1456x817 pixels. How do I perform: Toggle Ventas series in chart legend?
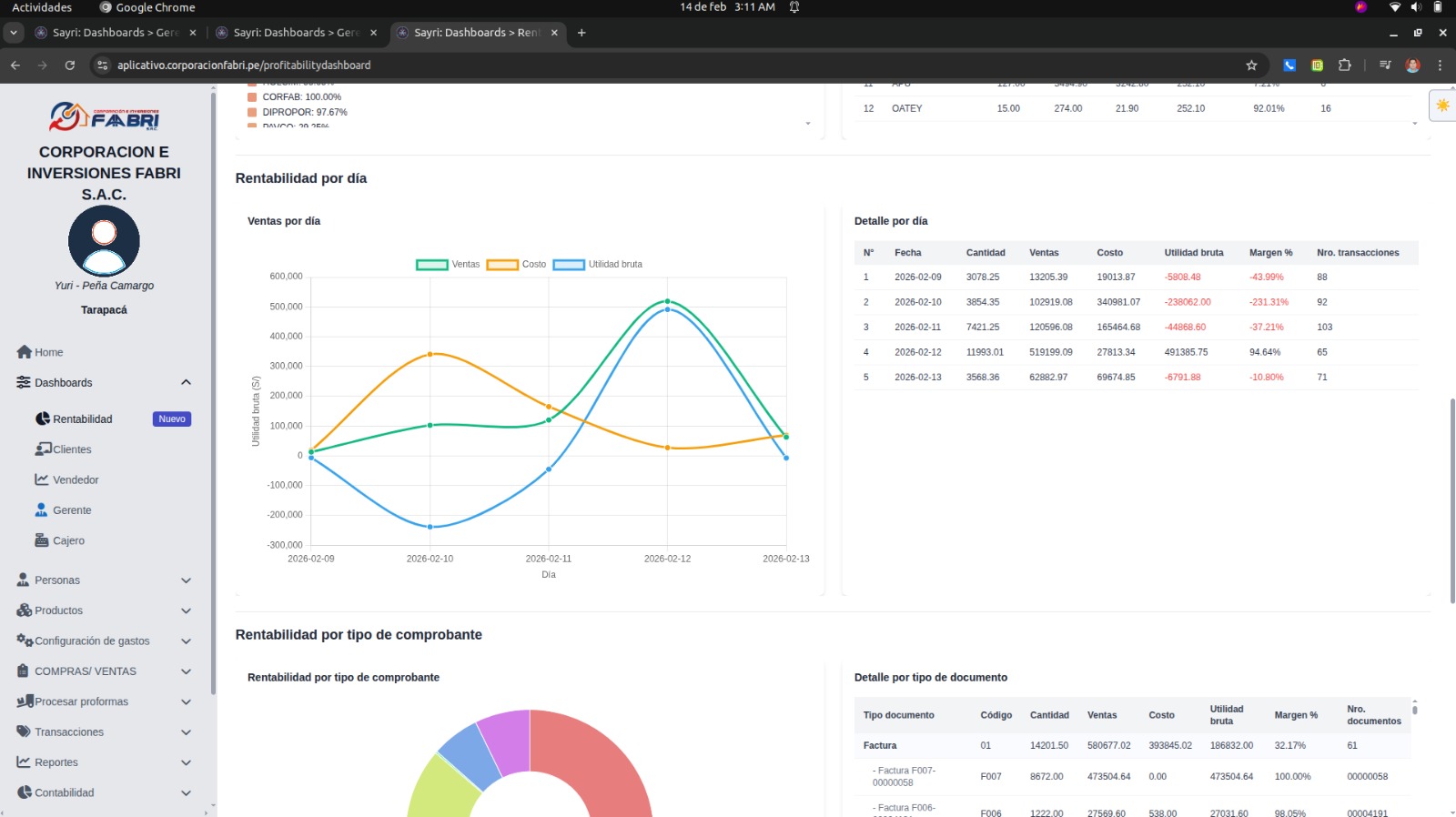[448, 265]
